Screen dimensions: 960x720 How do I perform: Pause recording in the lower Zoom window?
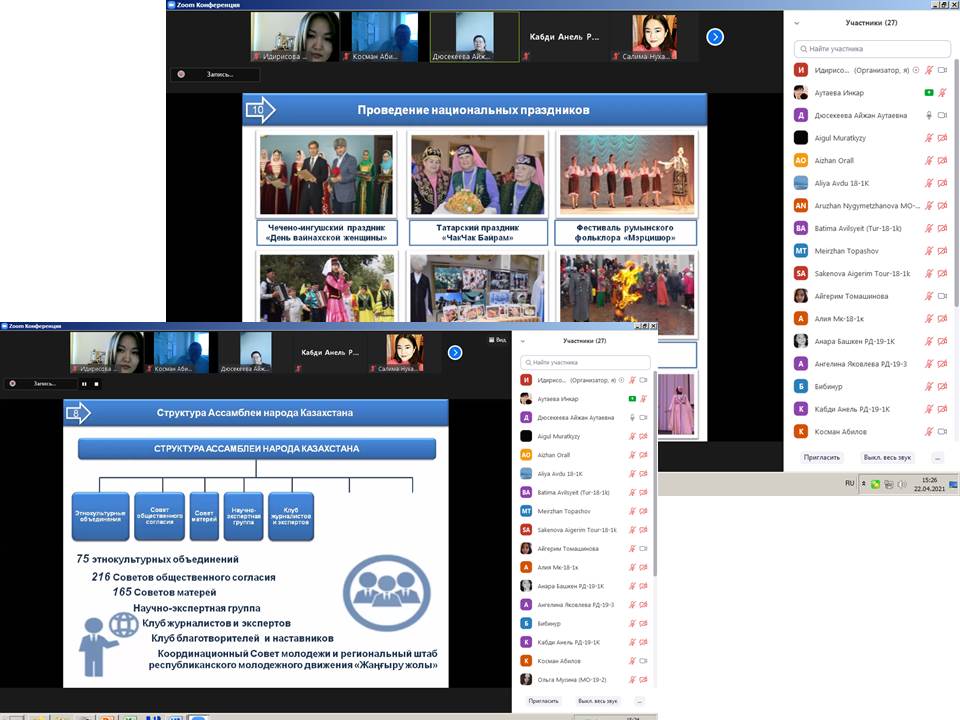click(x=84, y=384)
